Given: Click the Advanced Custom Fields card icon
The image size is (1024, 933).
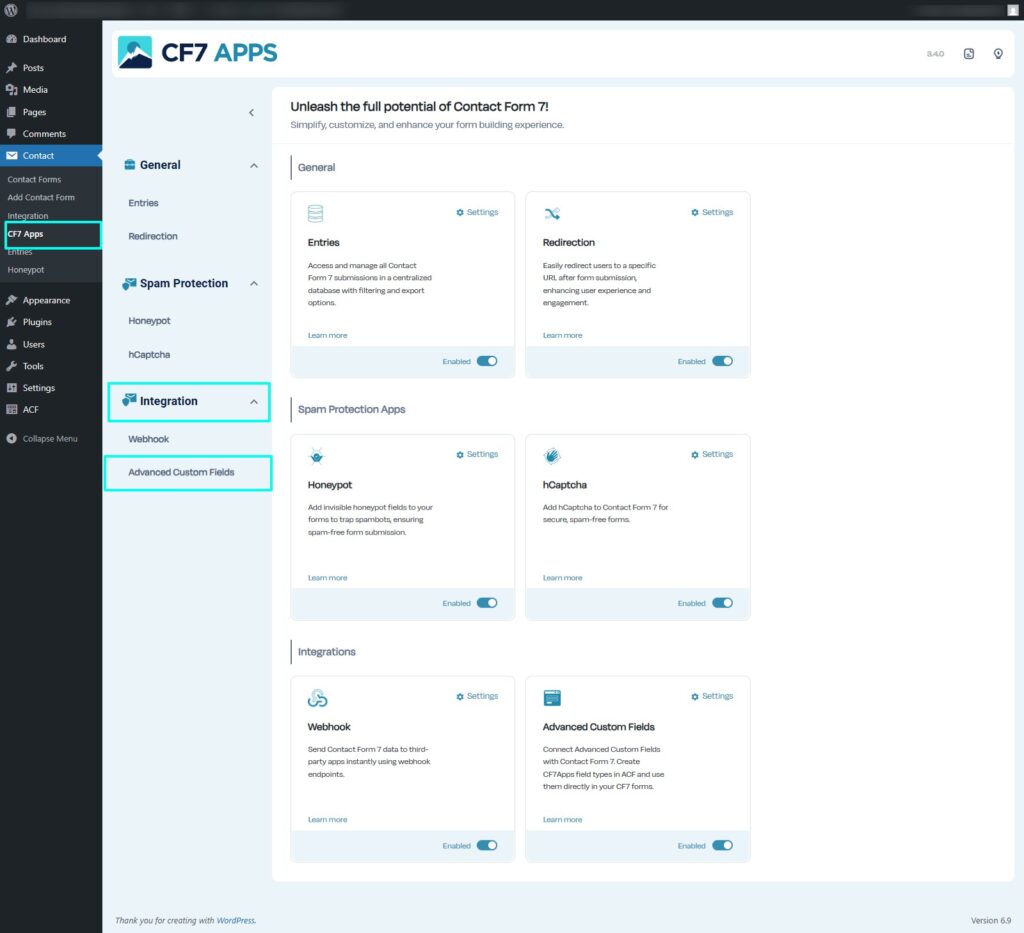Looking at the screenshot, I should (552, 698).
